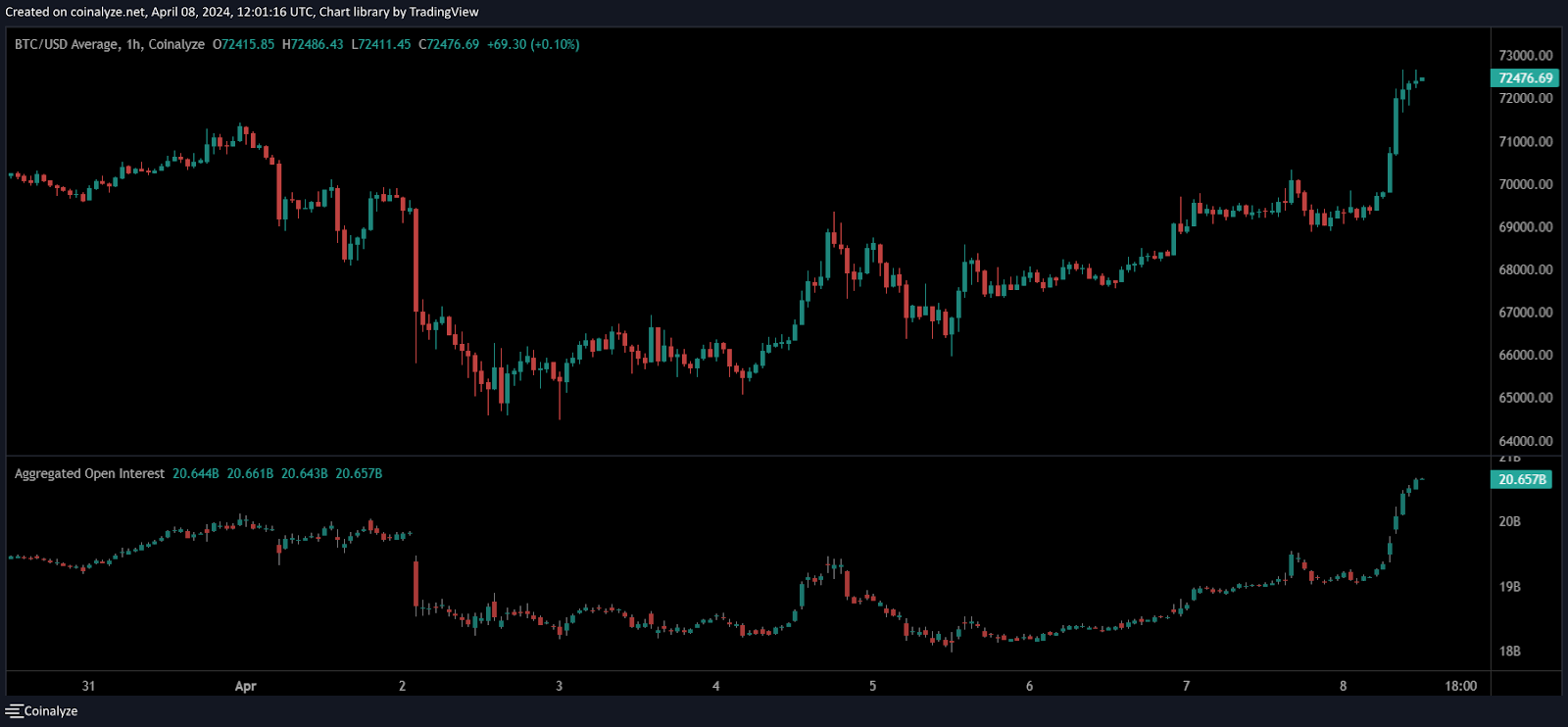The width and height of the screenshot is (1568, 727).
Task: Click the current open interest tag 20.657B on axis
Action: click(x=1521, y=479)
